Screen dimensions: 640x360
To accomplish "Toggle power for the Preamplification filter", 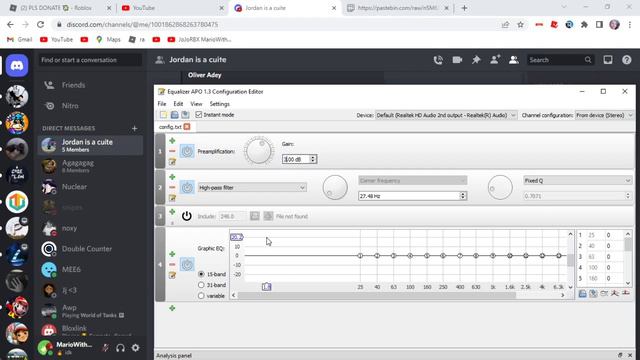I will (187, 151).
